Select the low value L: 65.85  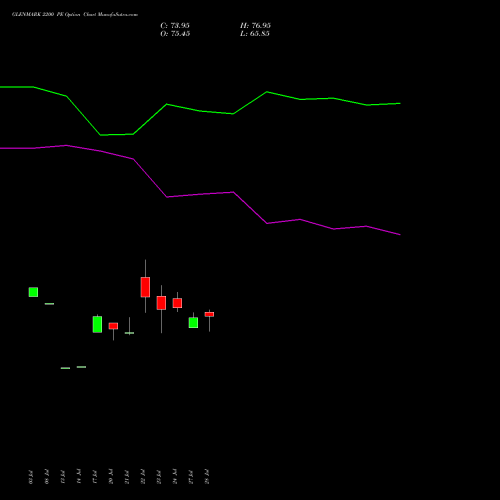pyautogui.click(x=255, y=33)
